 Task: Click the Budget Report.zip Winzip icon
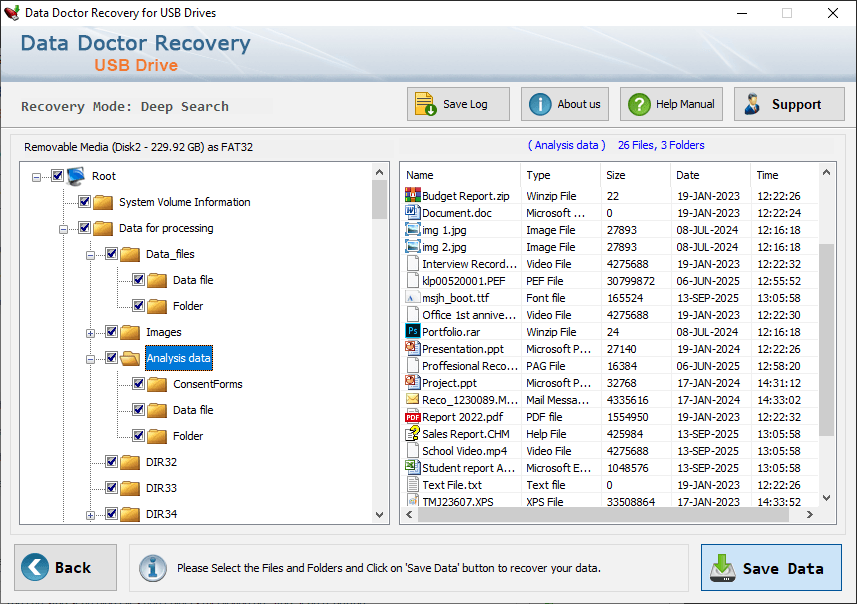point(413,195)
